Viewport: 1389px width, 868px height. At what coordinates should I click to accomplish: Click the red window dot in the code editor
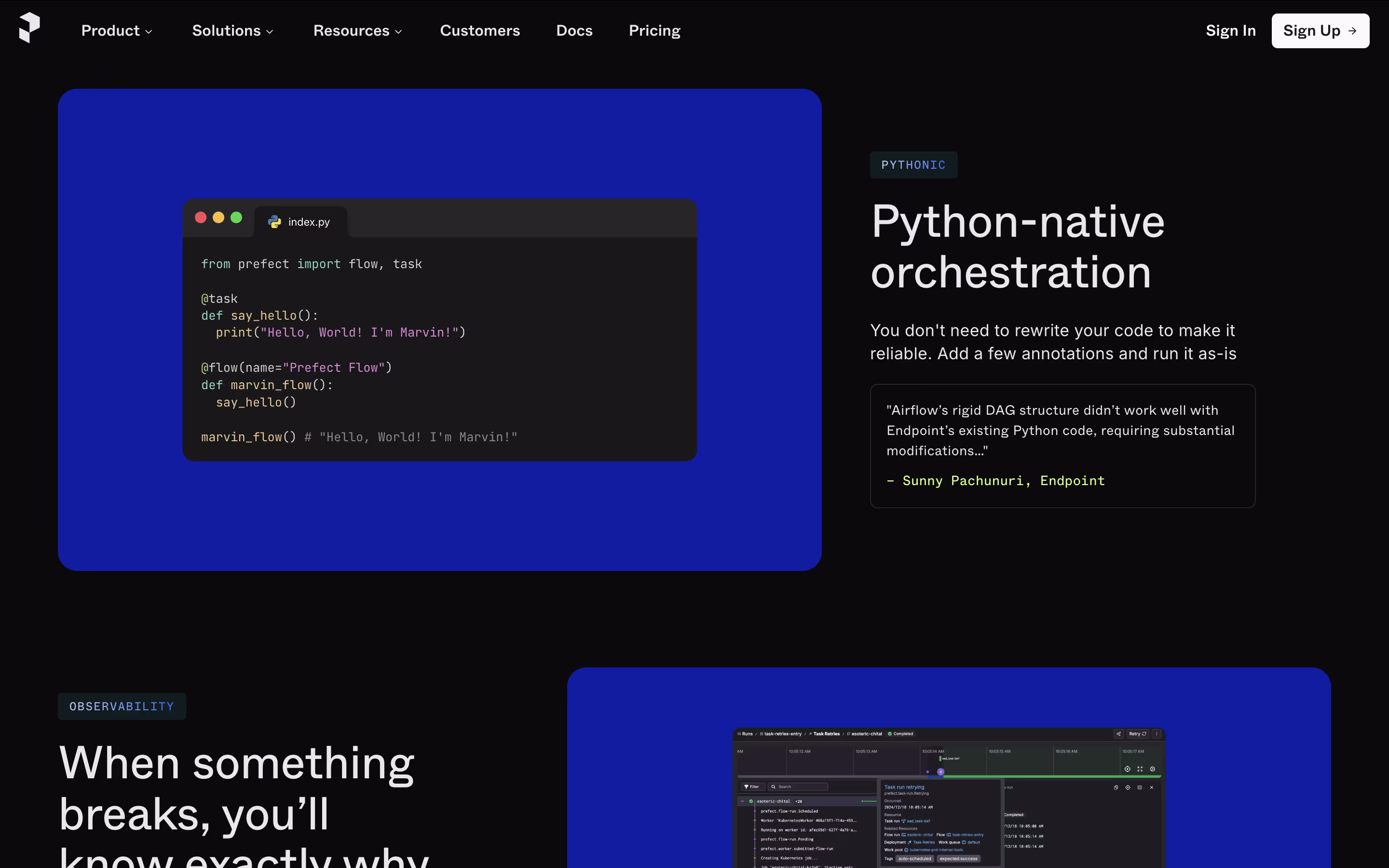(x=201, y=217)
